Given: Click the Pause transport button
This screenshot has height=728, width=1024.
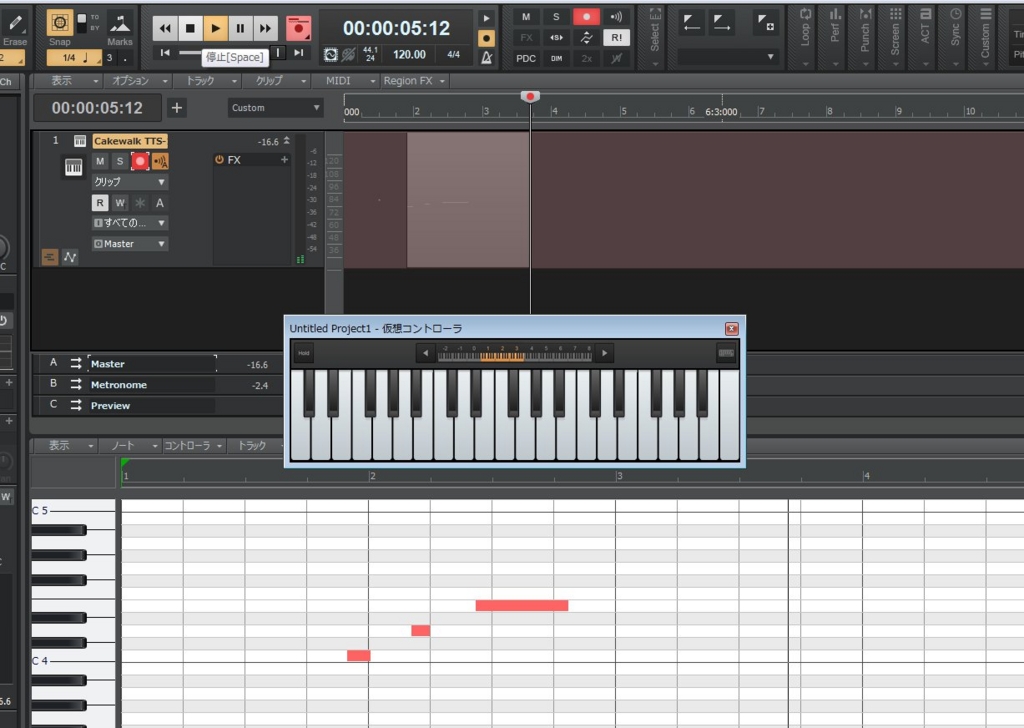Looking at the screenshot, I should 240,28.
